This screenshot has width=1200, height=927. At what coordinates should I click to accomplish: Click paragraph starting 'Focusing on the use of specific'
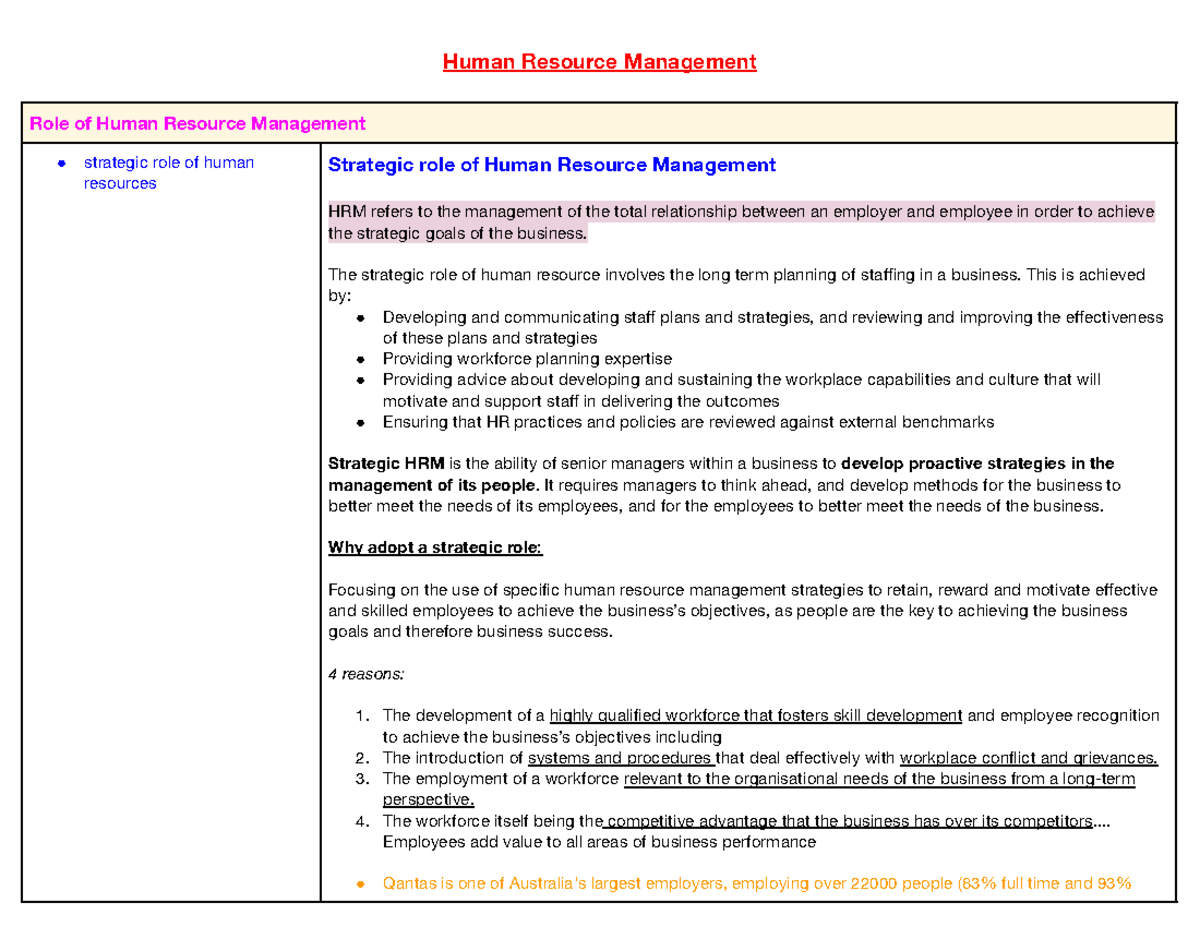742,611
